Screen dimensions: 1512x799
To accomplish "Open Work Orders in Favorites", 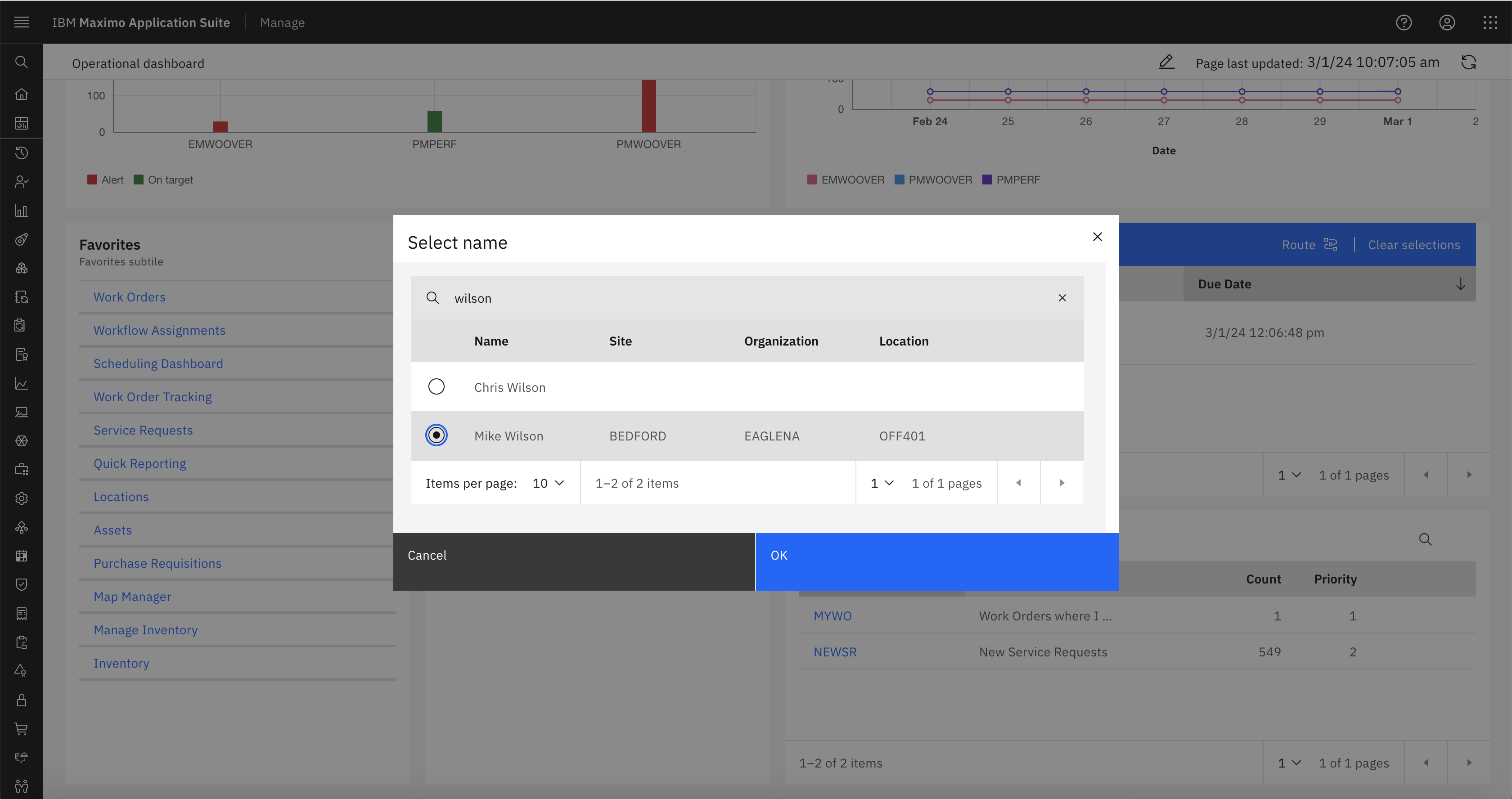I will coord(129,297).
